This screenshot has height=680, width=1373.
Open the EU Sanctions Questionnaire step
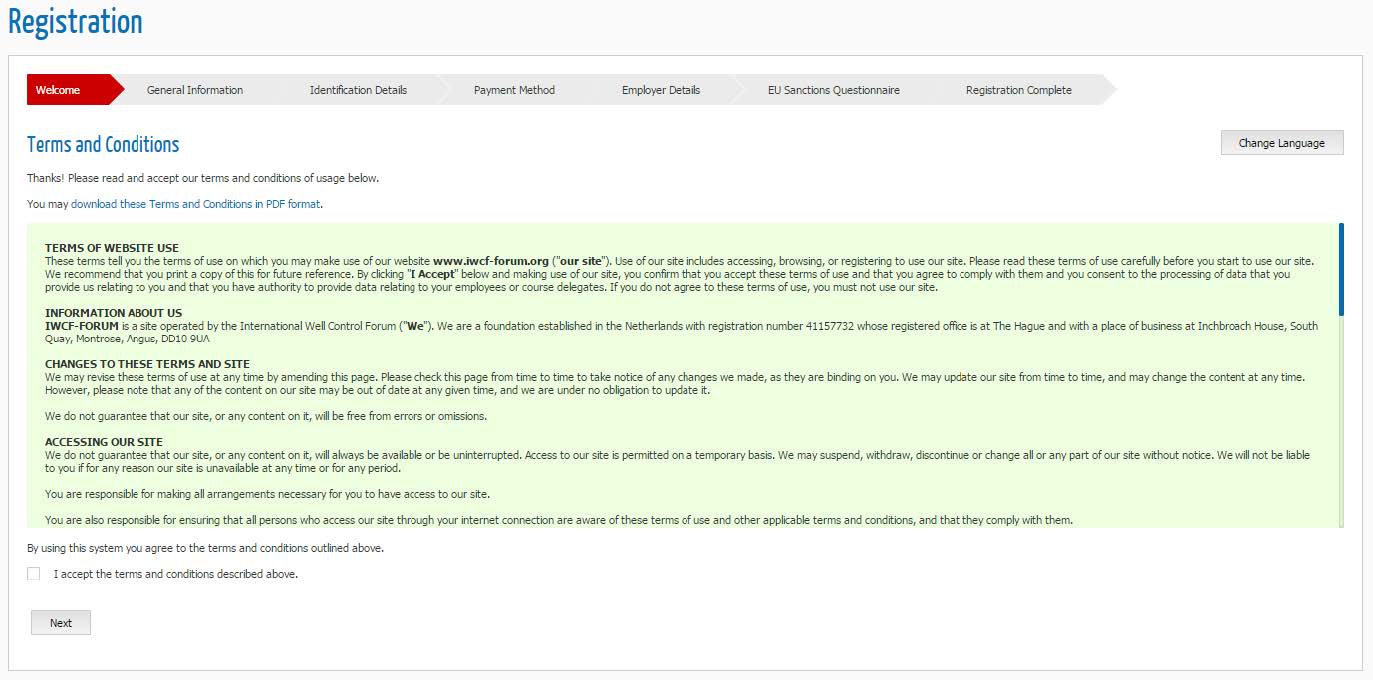click(x=833, y=90)
